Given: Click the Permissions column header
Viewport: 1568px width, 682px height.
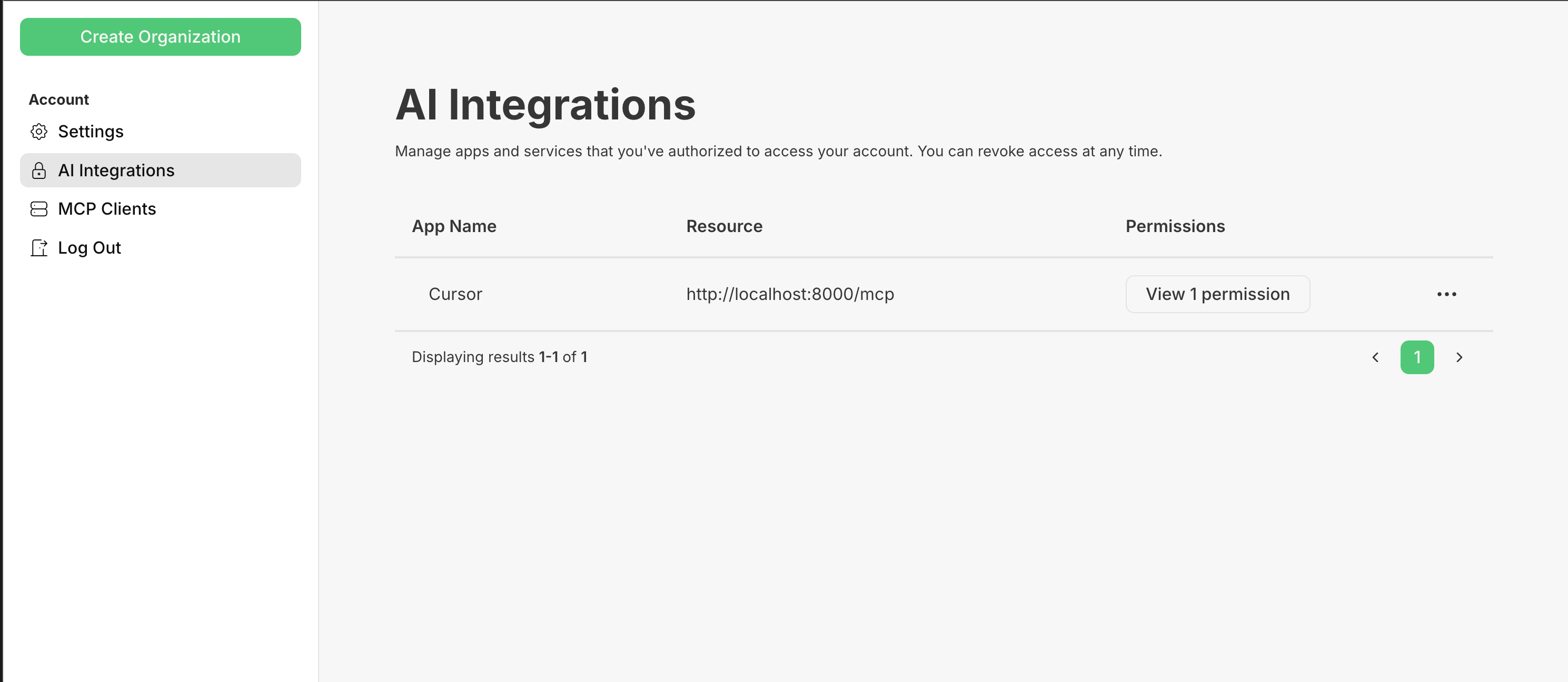Looking at the screenshot, I should pyautogui.click(x=1175, y=226).
